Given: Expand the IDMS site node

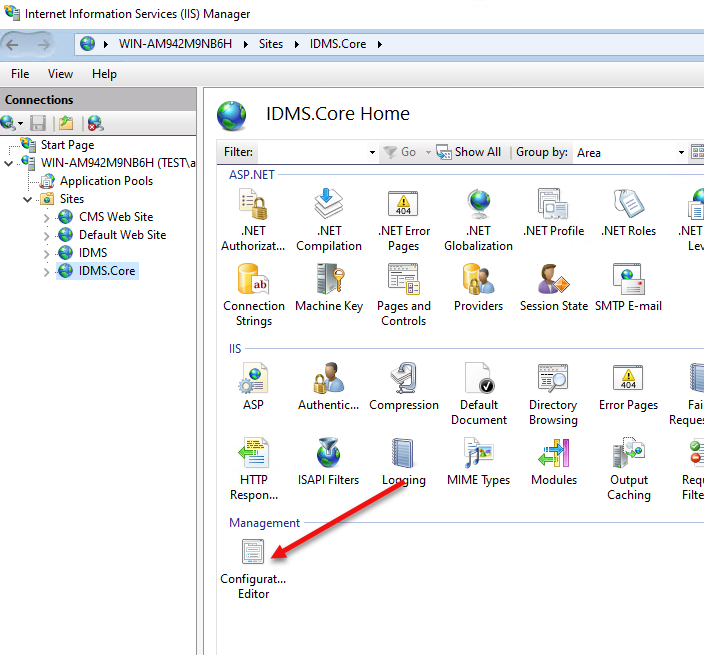Looking at the screenshot, I should pyautogui.click(x=46, y=254).
